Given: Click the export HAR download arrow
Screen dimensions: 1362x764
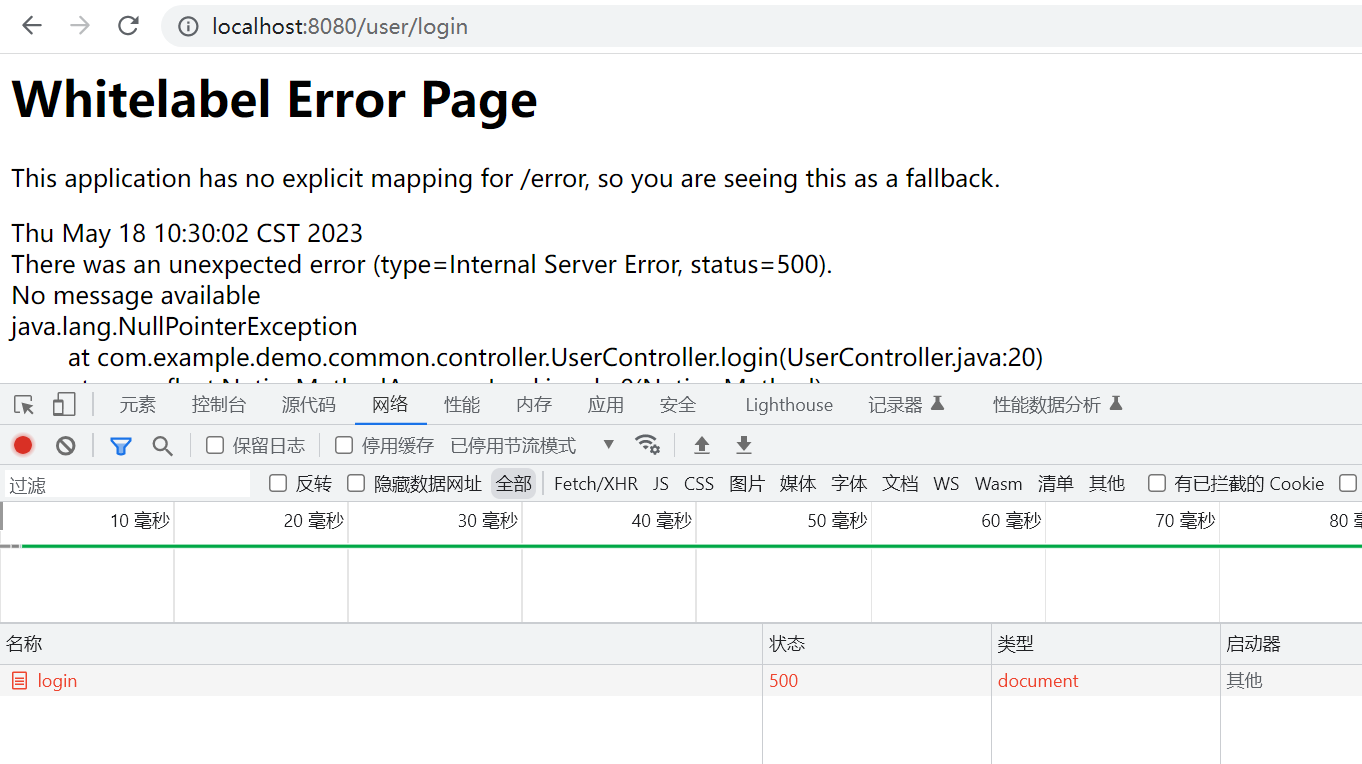Looking at the screenshot, I should [743, 445].
